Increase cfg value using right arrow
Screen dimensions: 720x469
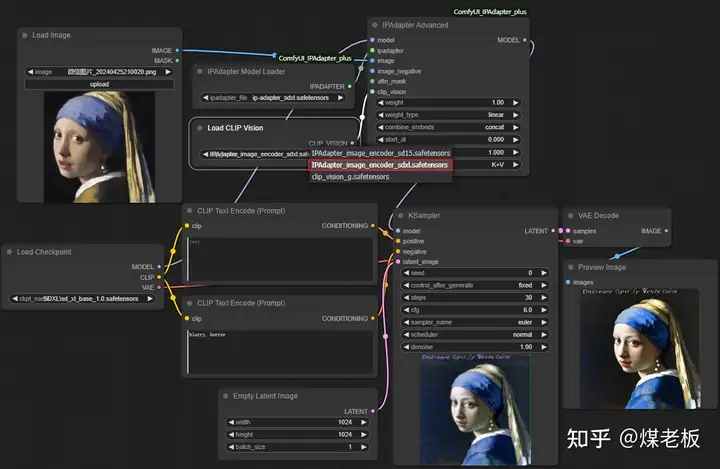[x=544, y=310]
